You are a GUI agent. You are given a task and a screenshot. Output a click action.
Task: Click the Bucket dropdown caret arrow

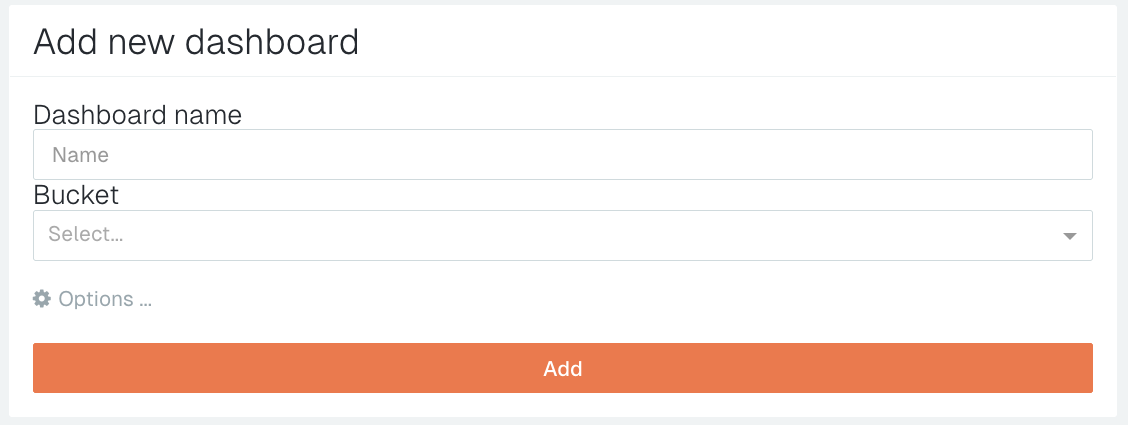tap(1069, 236)
